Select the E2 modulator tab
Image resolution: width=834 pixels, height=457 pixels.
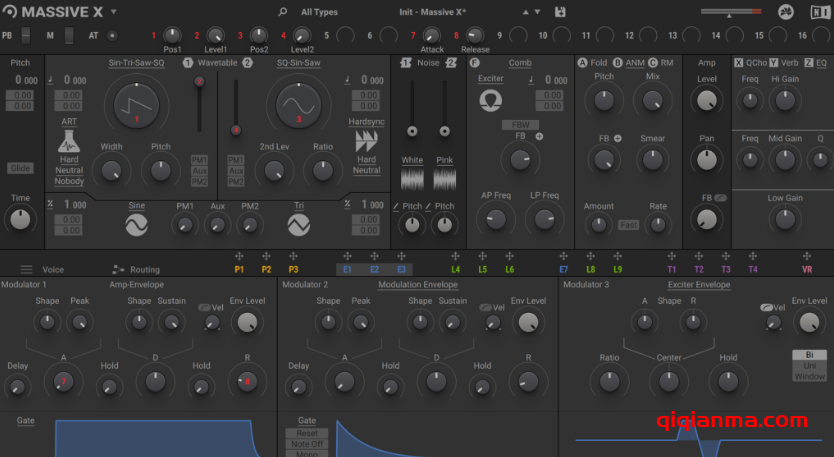coord(374,270)
